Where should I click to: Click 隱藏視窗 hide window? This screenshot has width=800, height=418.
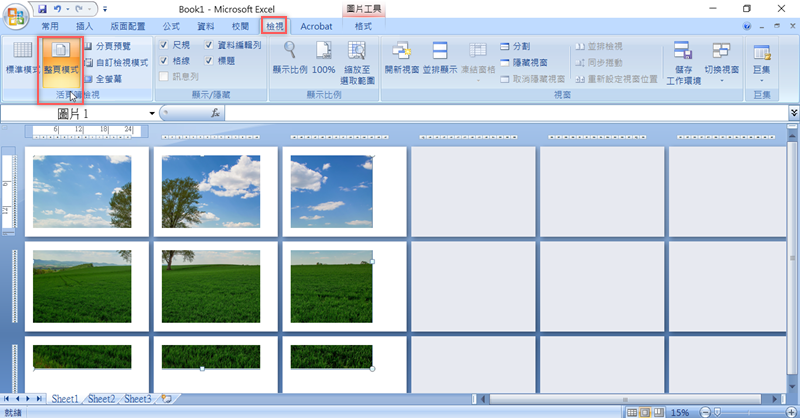click(x=523, y=62)
